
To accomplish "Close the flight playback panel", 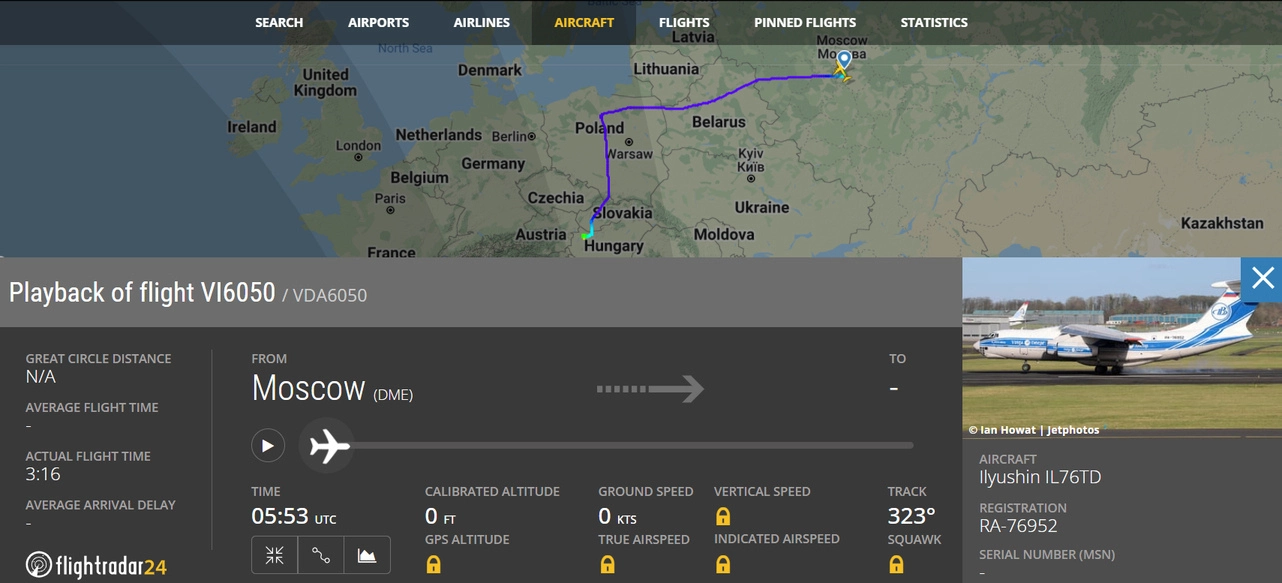I will (1262, 278).
